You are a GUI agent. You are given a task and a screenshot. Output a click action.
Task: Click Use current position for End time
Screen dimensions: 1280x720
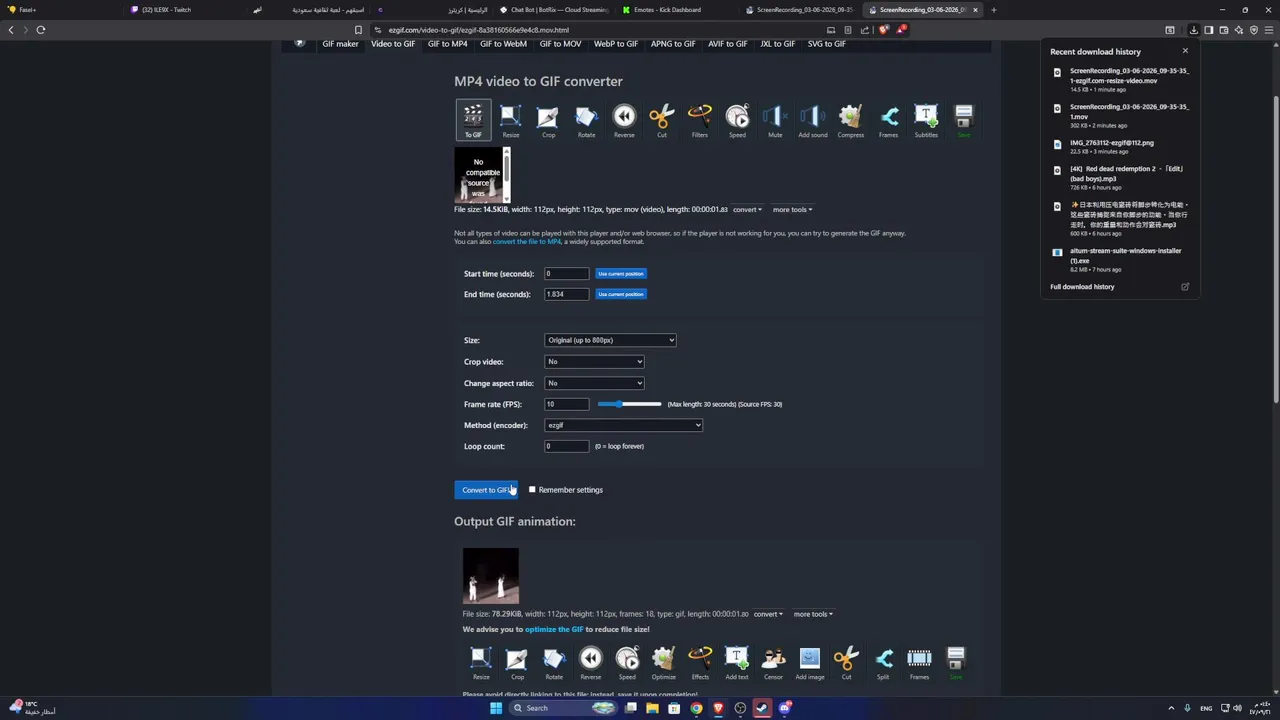tap(621, 294)
